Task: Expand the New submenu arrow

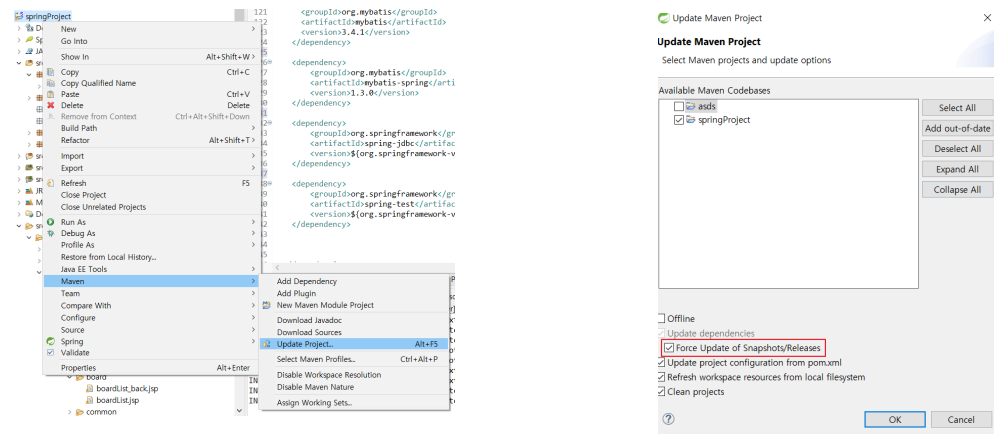Action: pyautogui.click(x=253, y=29)
